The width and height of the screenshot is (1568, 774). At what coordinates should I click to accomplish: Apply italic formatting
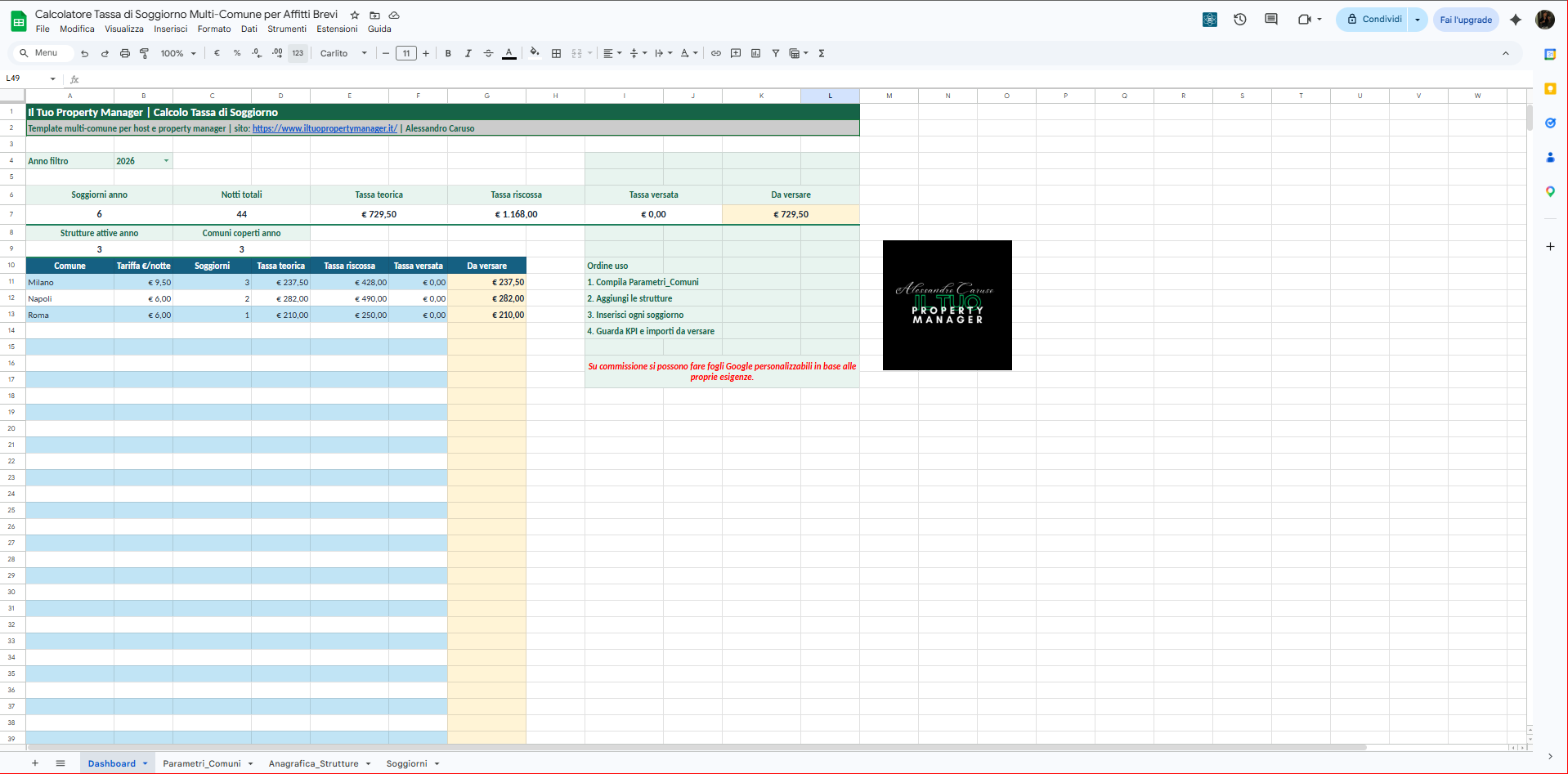[468, 53]
